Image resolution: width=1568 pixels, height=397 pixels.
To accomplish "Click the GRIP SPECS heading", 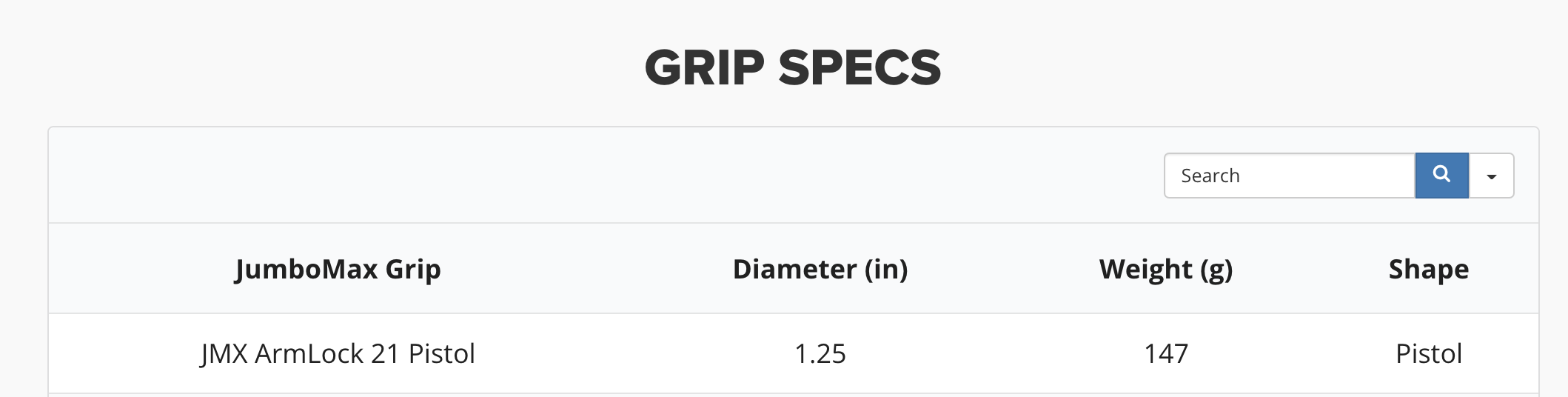I will coord(792,67).
